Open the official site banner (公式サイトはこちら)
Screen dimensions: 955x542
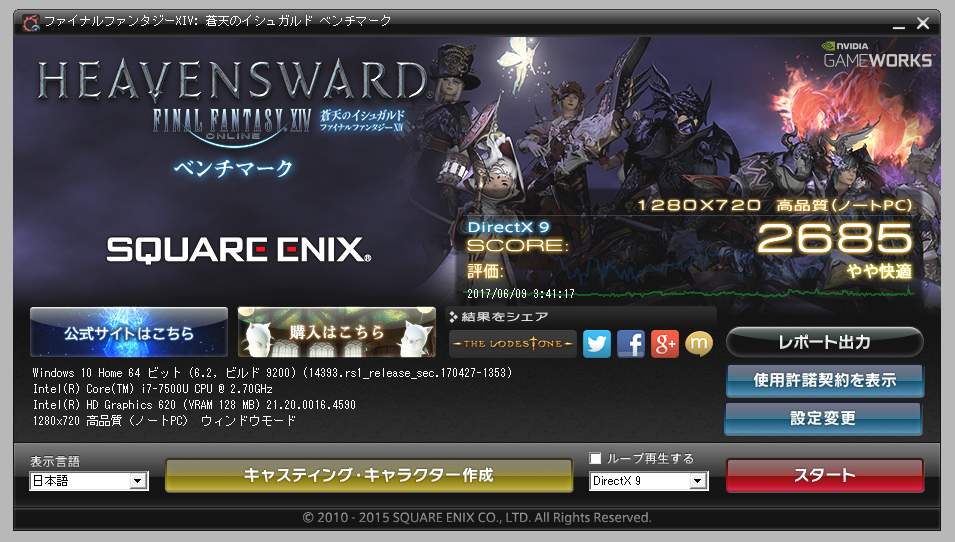coord(129,332)
